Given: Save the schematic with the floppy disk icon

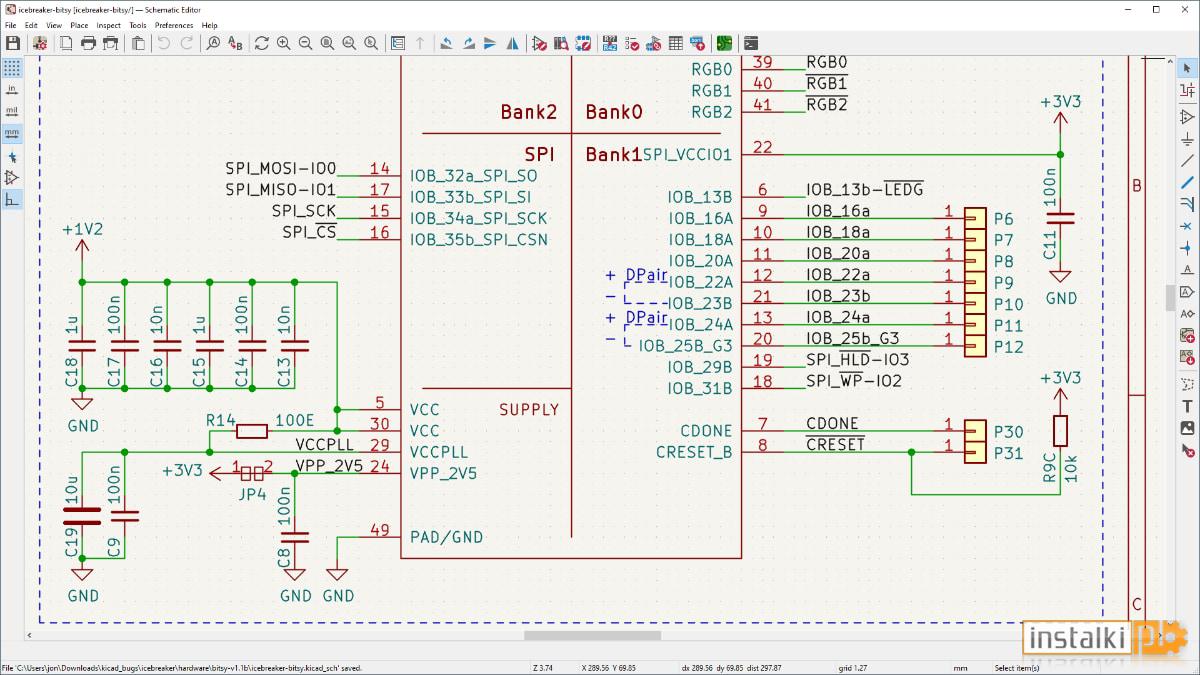Looking at the screenshot, I should (13, 43).
